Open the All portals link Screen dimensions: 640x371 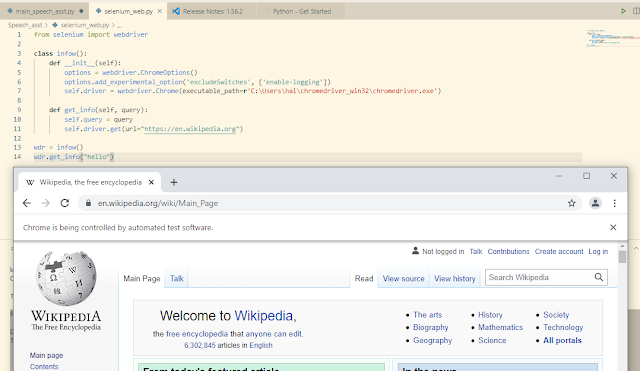click(x=562, y=340)
